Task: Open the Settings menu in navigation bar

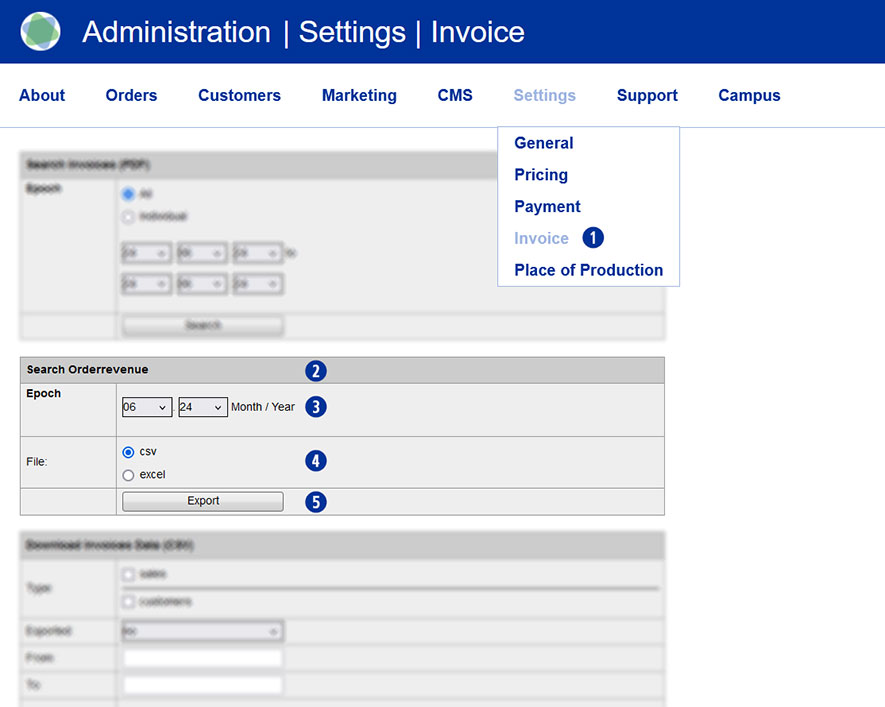Action: [544, 96]
